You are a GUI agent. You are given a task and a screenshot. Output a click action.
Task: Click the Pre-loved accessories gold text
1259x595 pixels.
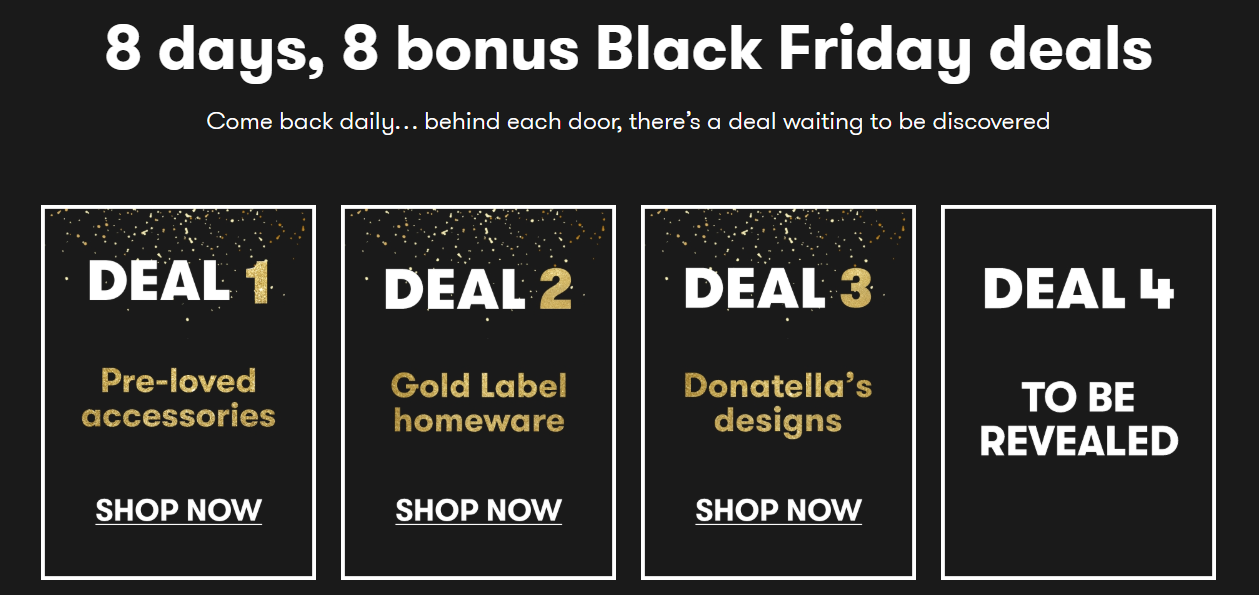[x=178, y=397]
